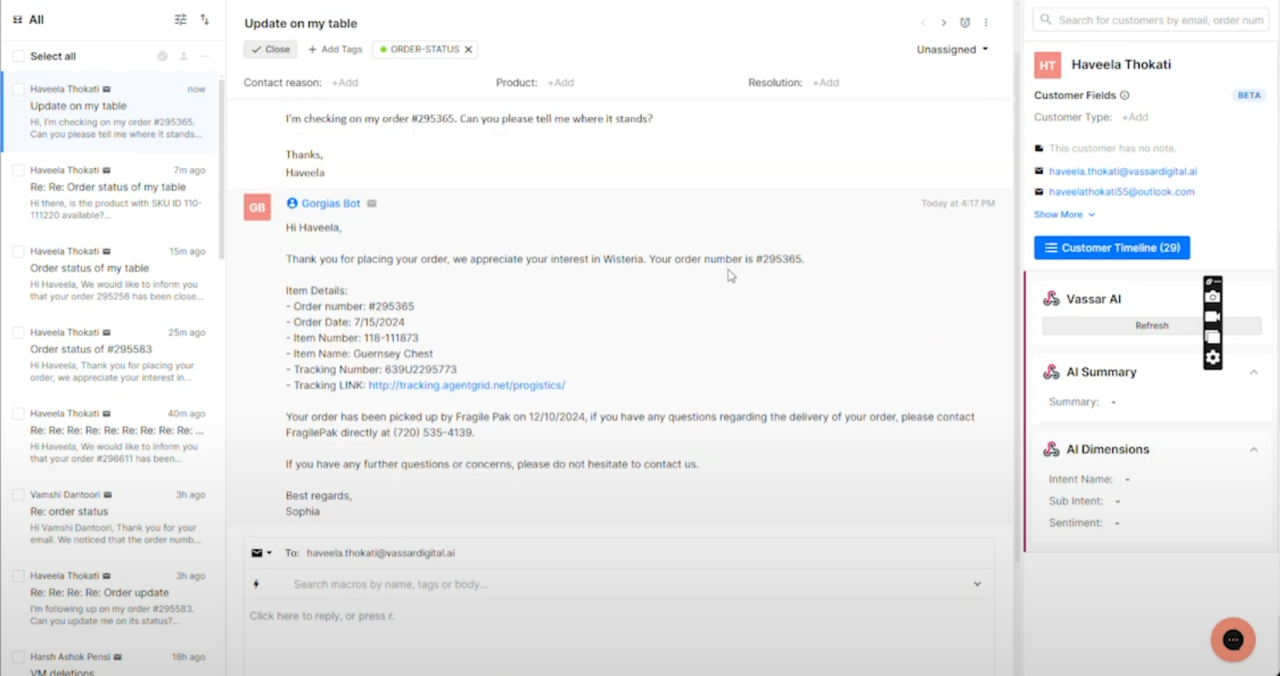This screenshot has width=1280, height=676.
Task: Go to the next ticket arrow
Action: (x=943, y=23)
